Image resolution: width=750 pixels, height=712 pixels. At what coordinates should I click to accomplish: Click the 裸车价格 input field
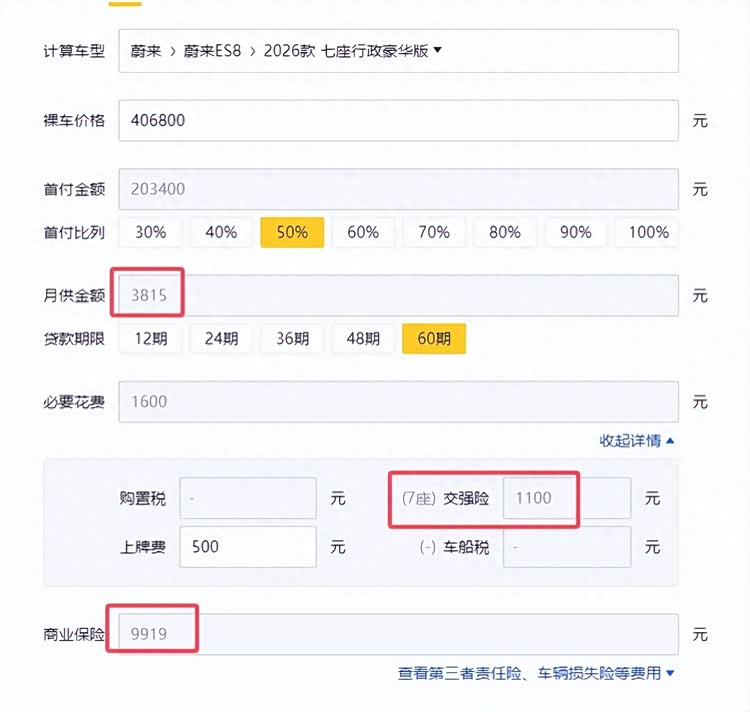(x=398, y=121)
